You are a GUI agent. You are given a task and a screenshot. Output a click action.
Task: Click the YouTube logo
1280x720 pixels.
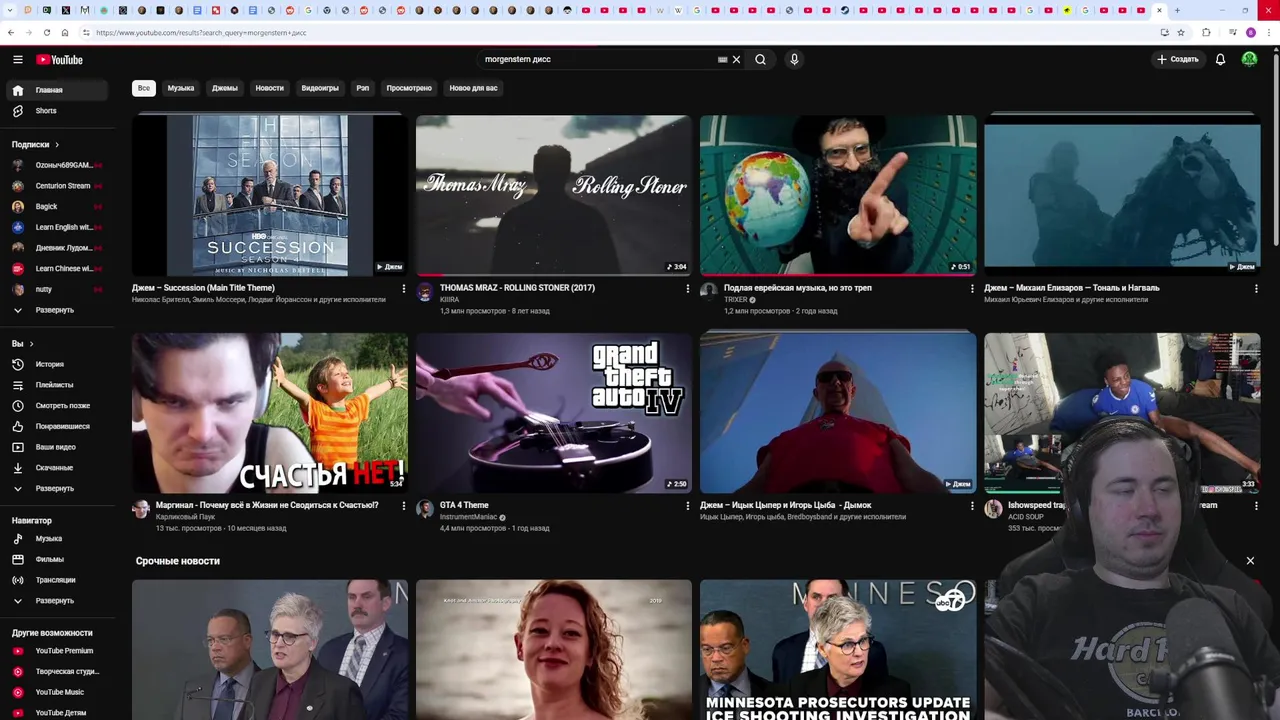60,60
